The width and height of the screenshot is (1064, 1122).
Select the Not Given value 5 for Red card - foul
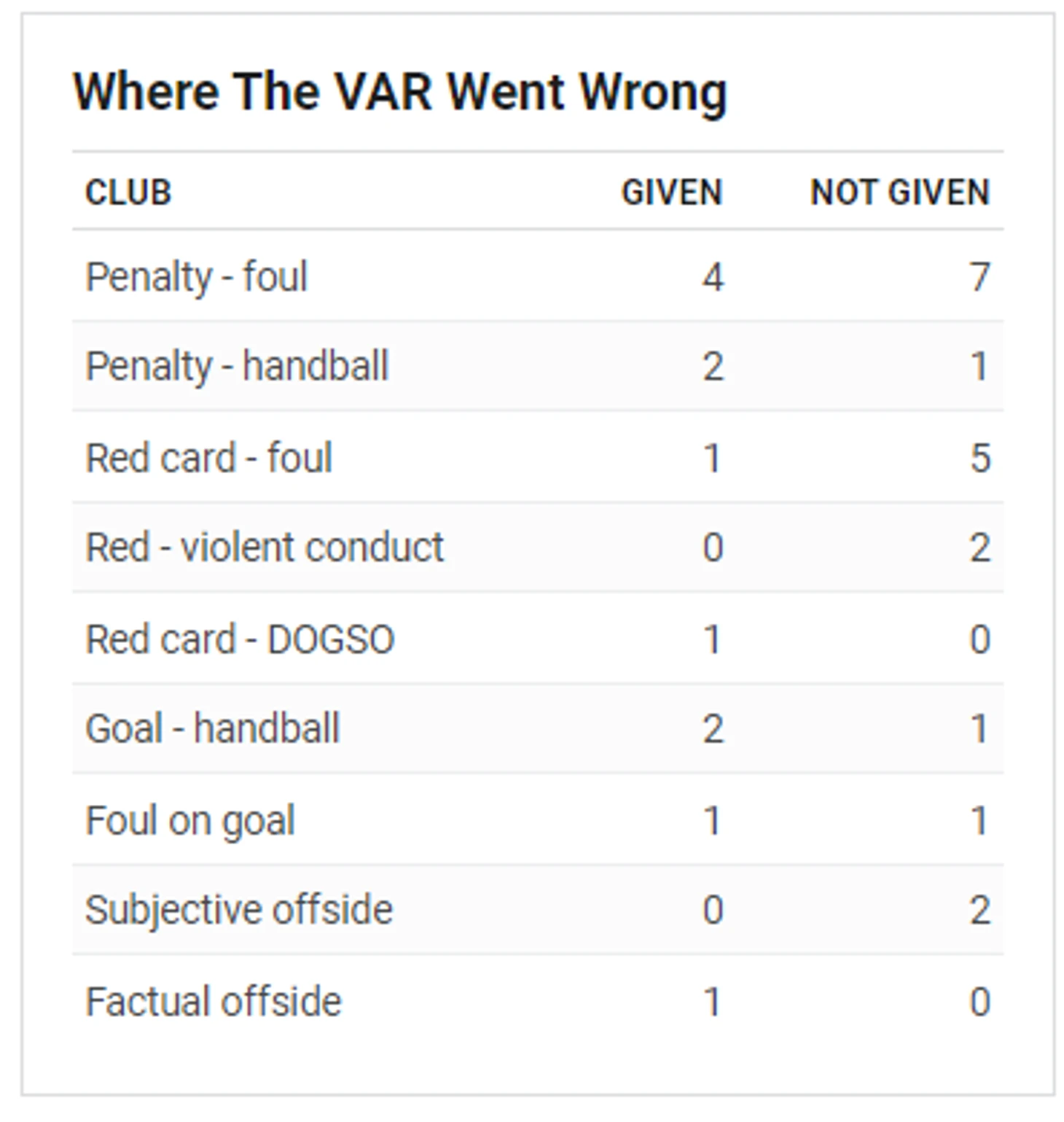coord(980,459)
